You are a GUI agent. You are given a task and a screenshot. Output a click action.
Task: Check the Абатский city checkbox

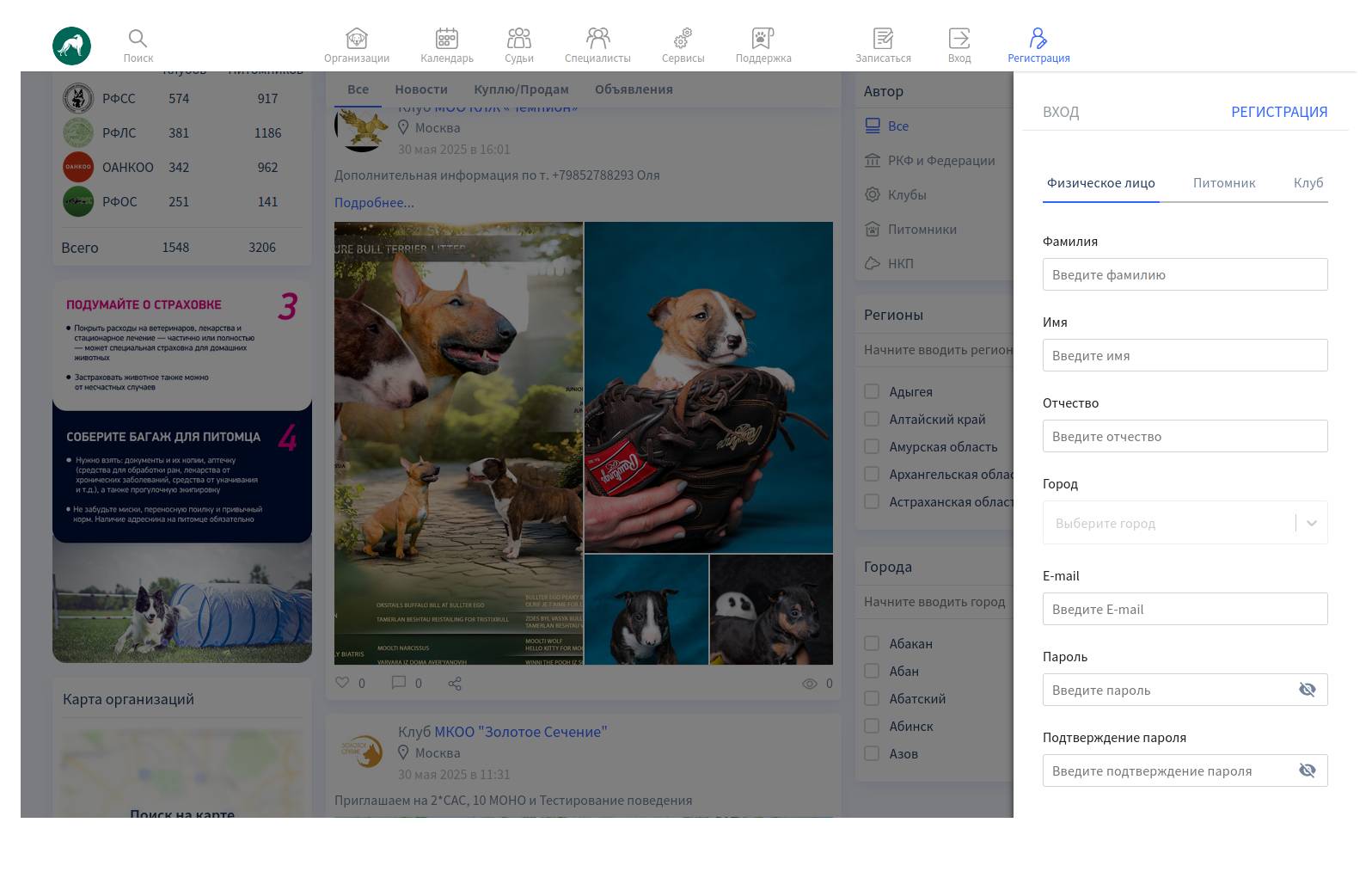coord(872,698)
